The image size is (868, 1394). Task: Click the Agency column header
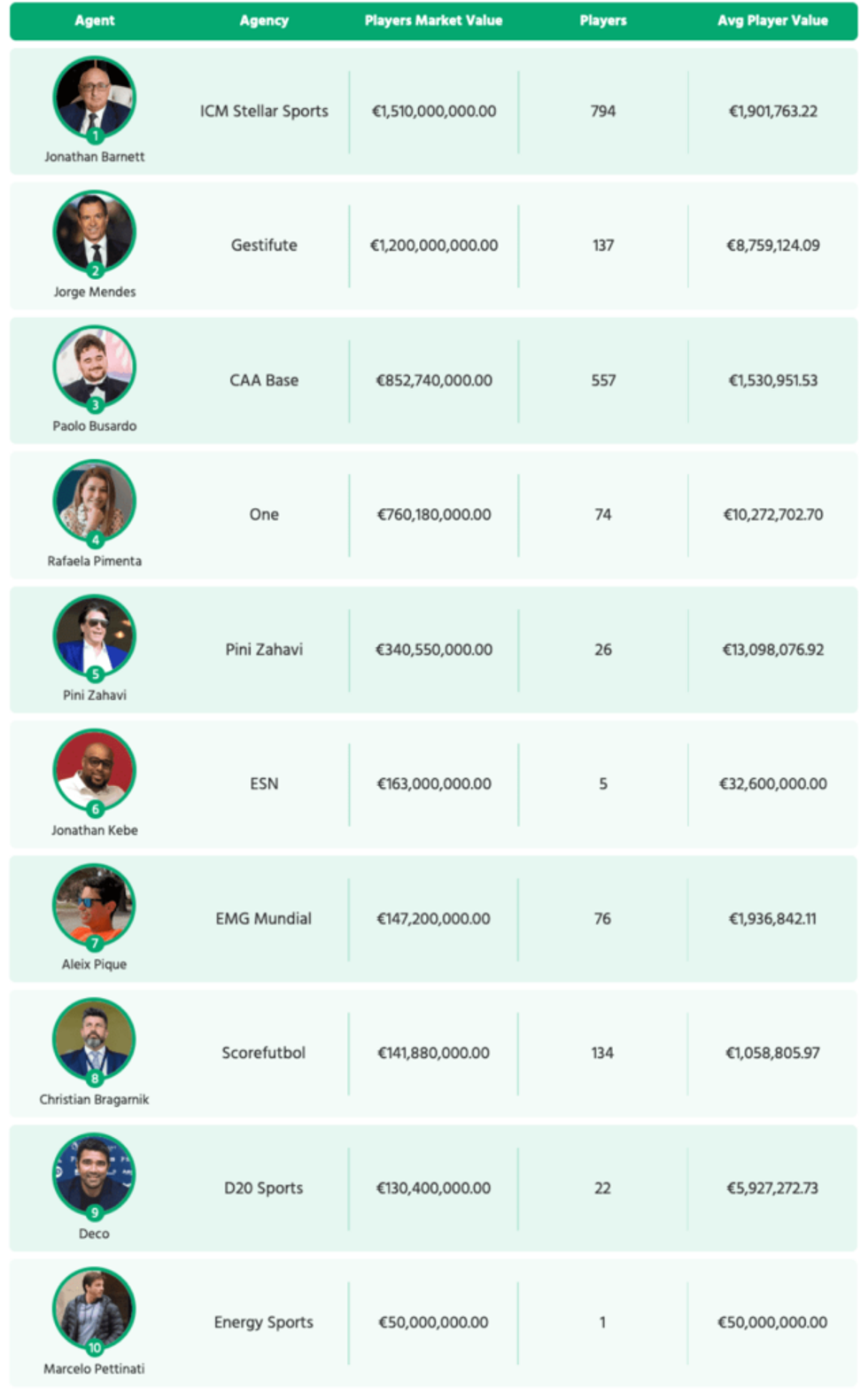[x=264, y=20]
